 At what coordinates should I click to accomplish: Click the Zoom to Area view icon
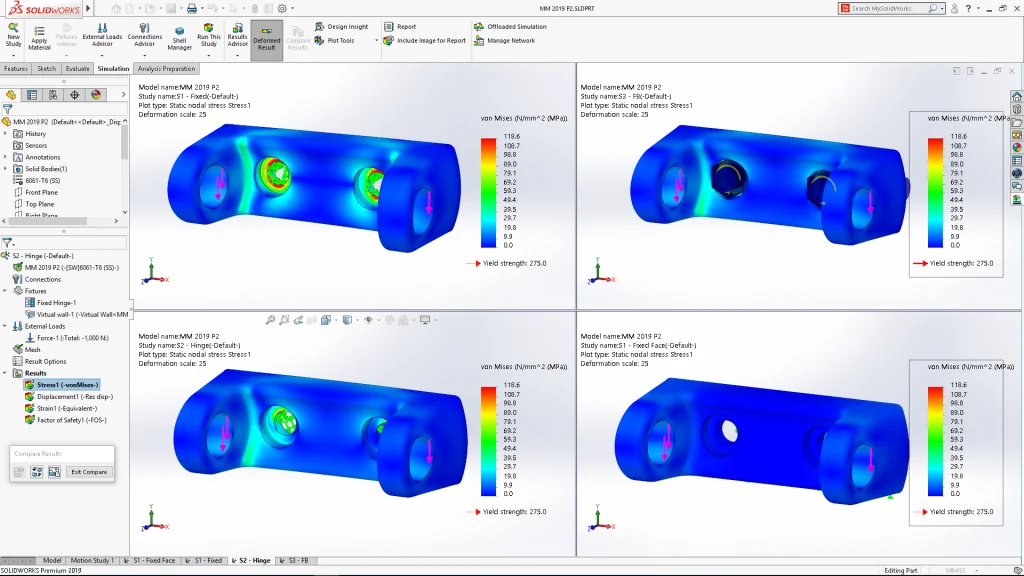tap(284, 320)
